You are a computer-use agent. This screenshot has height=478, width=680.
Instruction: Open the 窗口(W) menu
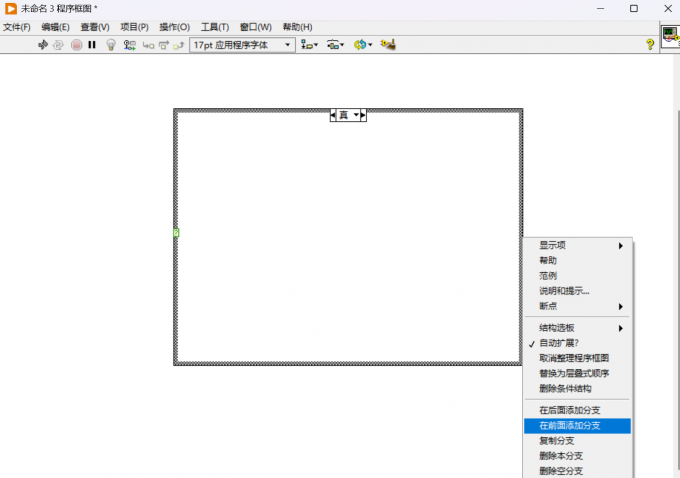255,27
